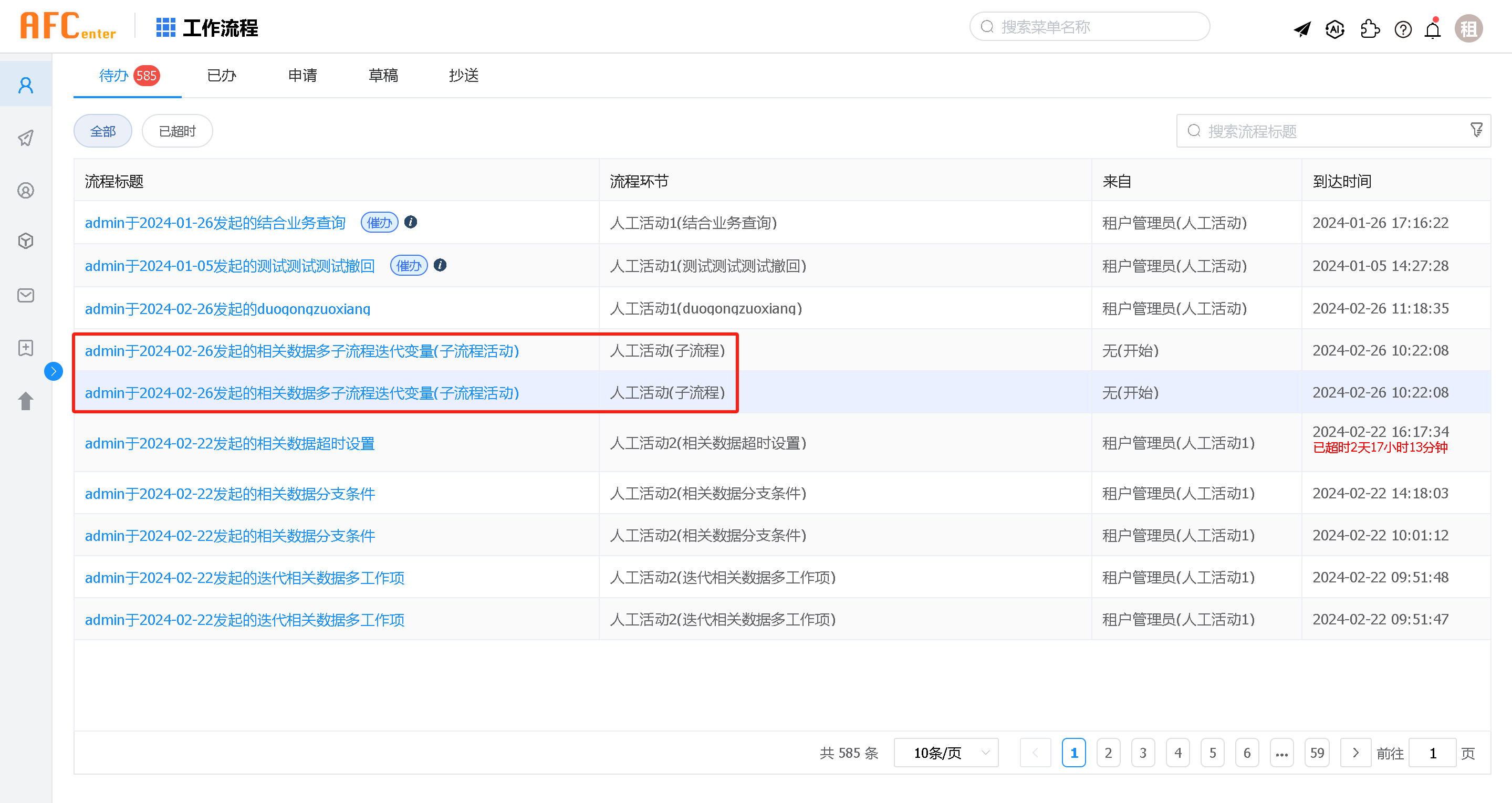Open the AI assistant icon
This screenshot has height=803, width=1512.
[x=1334, y=28]
